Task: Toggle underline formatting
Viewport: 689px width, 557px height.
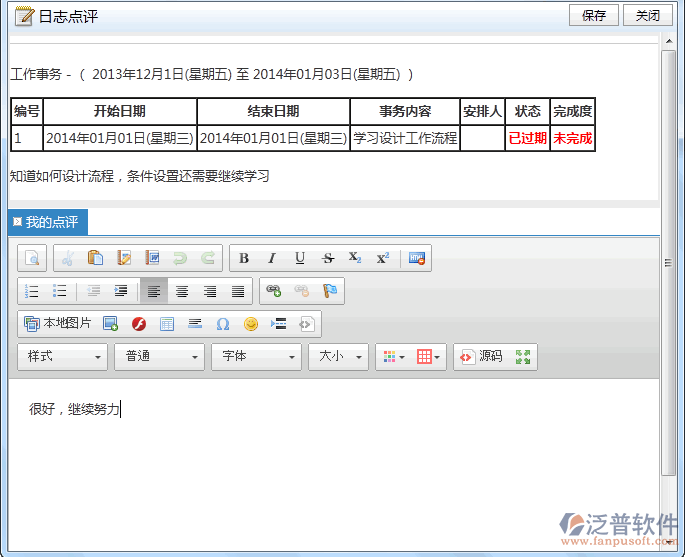Action: 300,259
